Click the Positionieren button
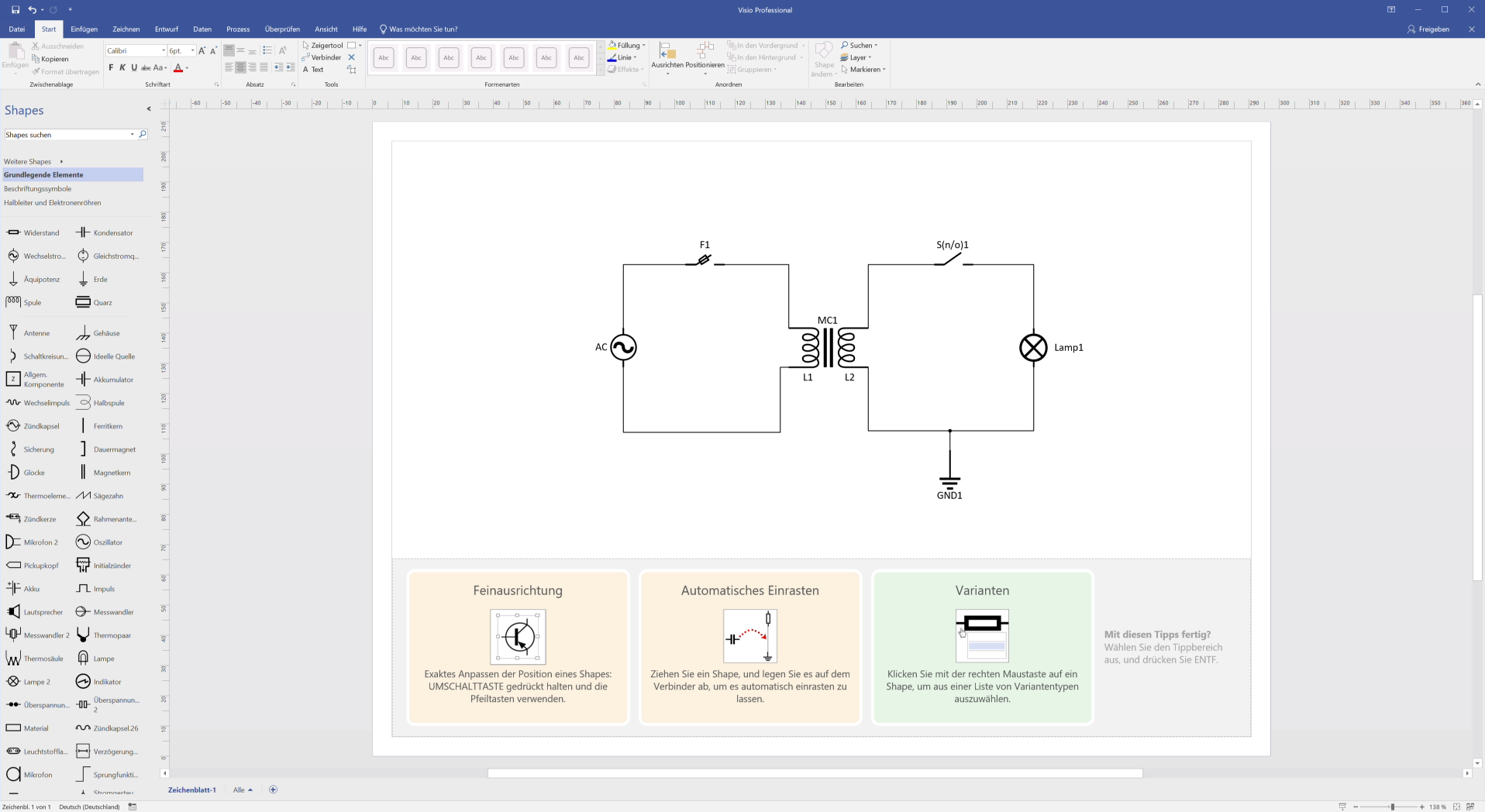The image size is (1485, 812). tap(705, 58)
